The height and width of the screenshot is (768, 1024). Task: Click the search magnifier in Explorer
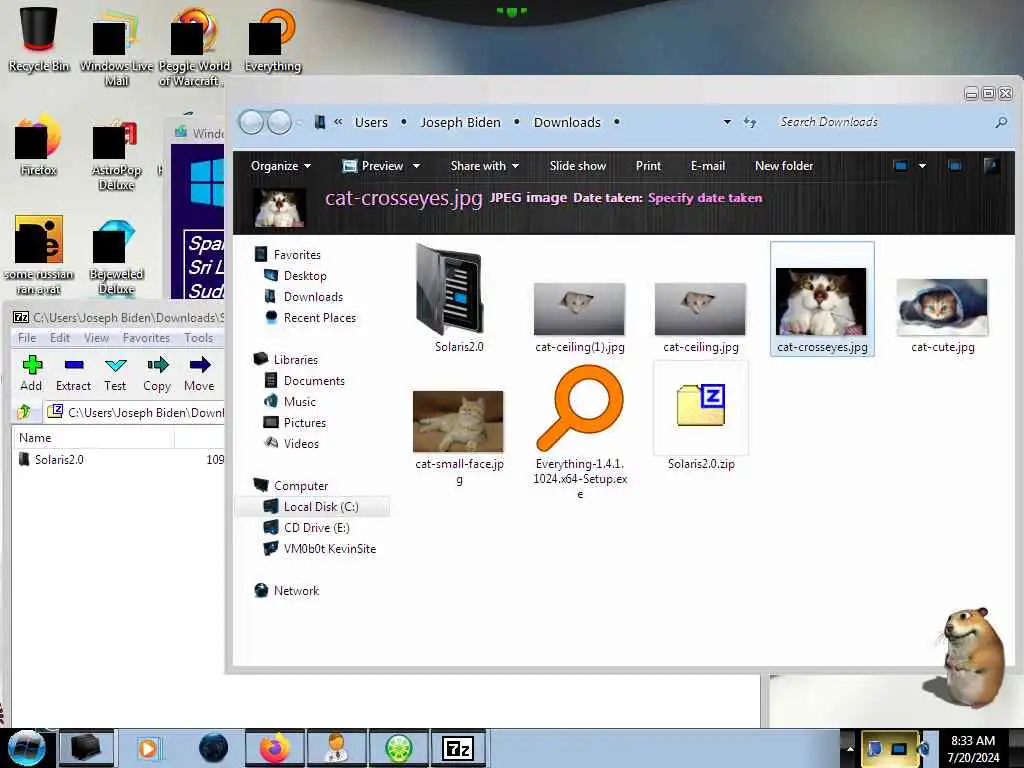pyautogui.click(x=1000, y=122)
